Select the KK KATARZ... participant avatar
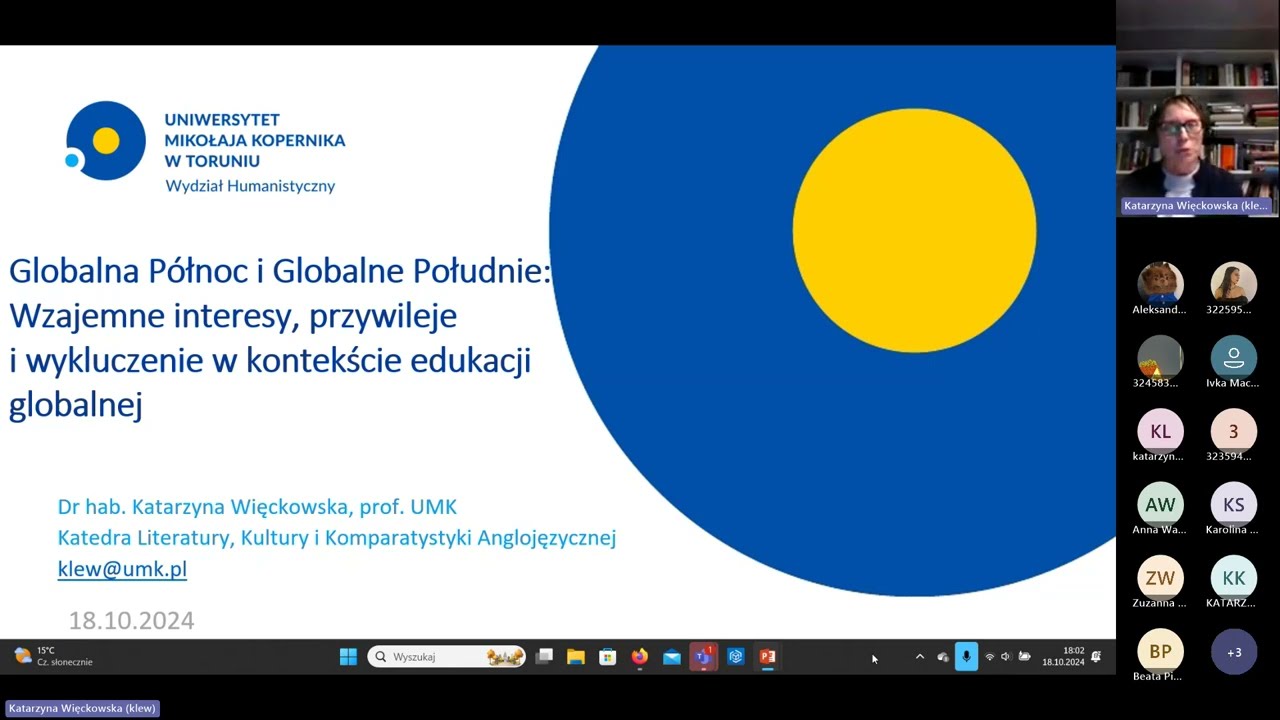Screen dimensions: 1280x720 (x=1233, y=578)
